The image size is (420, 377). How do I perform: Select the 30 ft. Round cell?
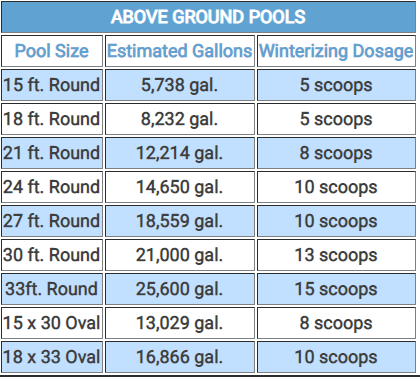52,255
